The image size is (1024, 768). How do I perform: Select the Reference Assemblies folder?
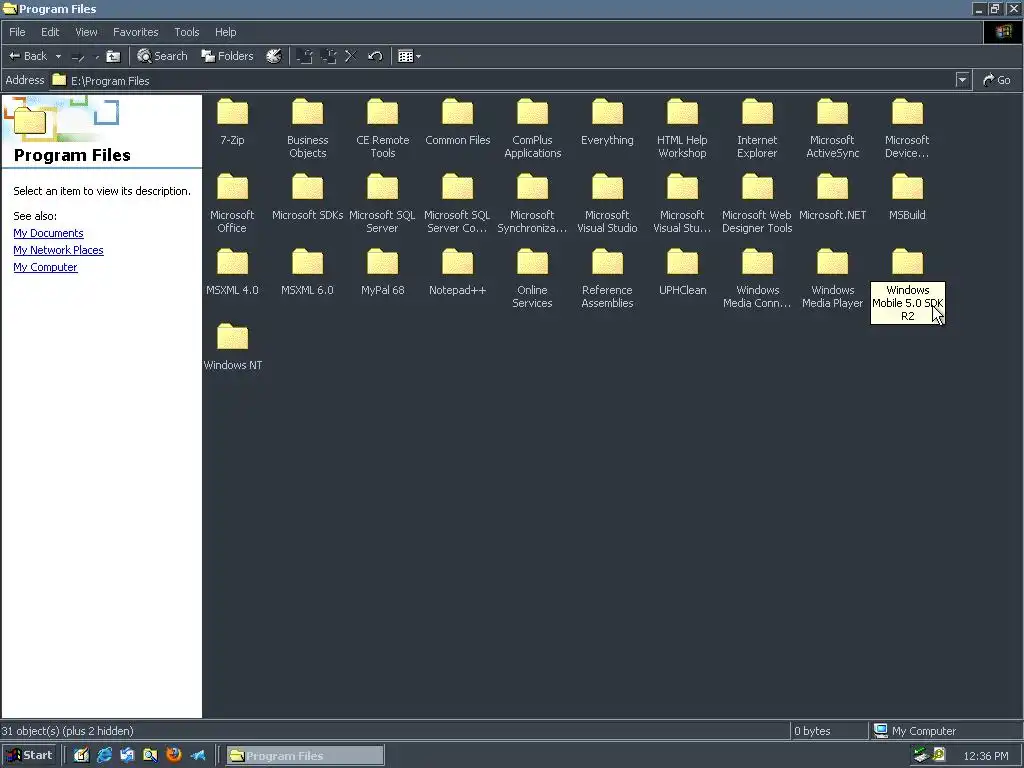[x=607, y=278]
